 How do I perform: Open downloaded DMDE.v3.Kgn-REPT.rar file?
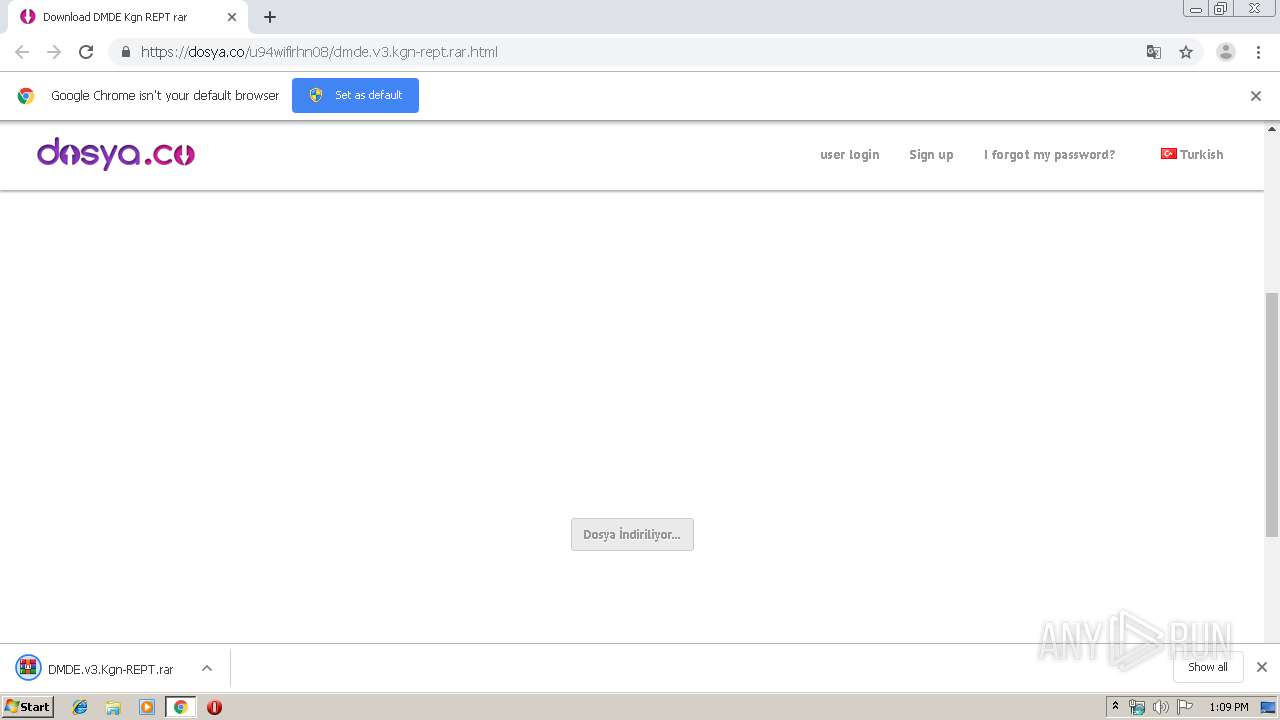click(x=110, y=669)
